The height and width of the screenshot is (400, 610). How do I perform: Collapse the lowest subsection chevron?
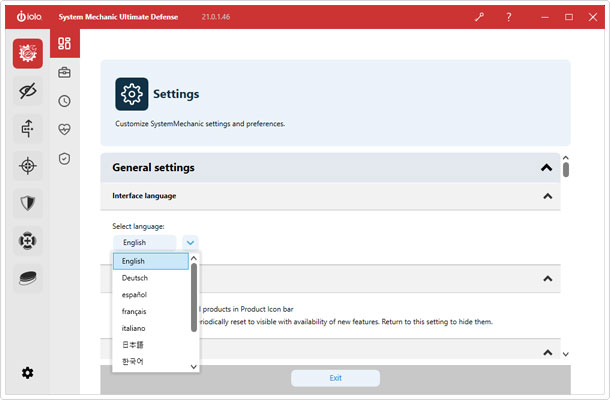pos(548,353)
